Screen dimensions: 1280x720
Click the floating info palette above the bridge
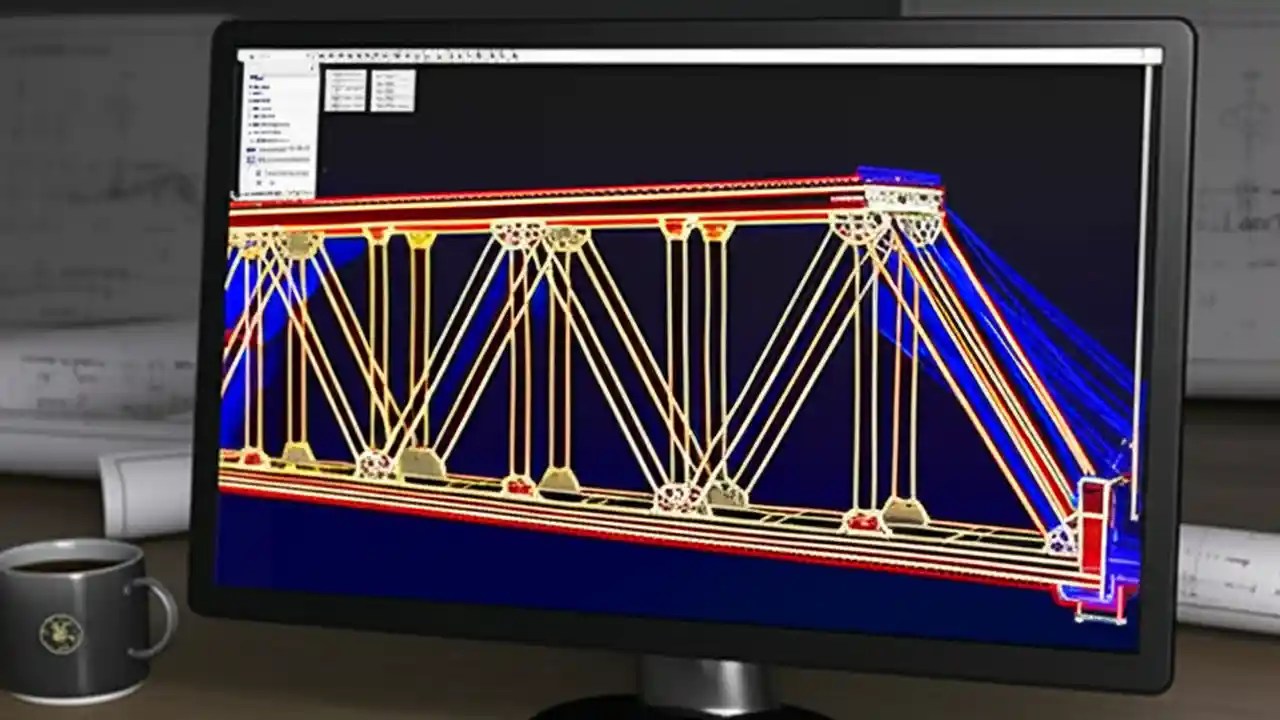[x=345, y=90]
